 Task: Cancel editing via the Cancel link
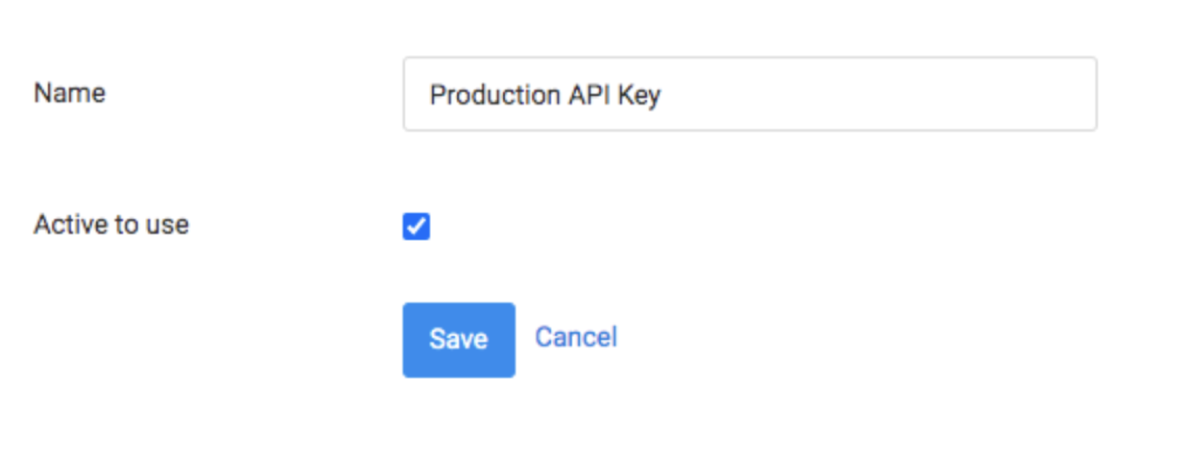[576, 337]
